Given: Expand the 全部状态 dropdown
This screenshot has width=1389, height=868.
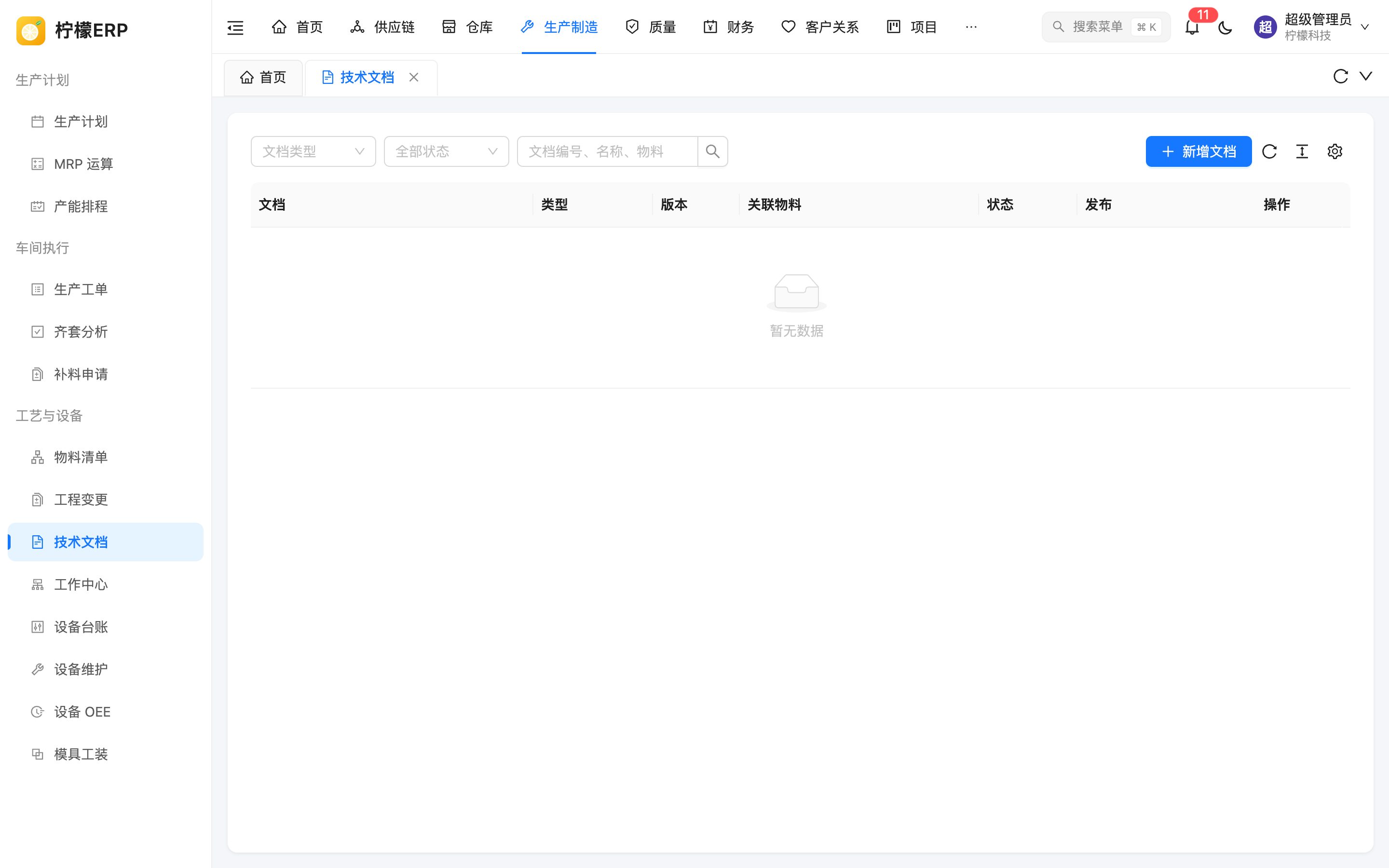Looking at the screenshot, I should point(447,151).
